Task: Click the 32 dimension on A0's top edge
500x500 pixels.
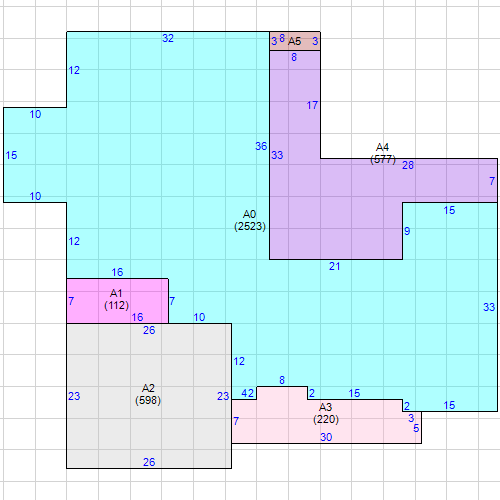Action: (x=168, y=38)
